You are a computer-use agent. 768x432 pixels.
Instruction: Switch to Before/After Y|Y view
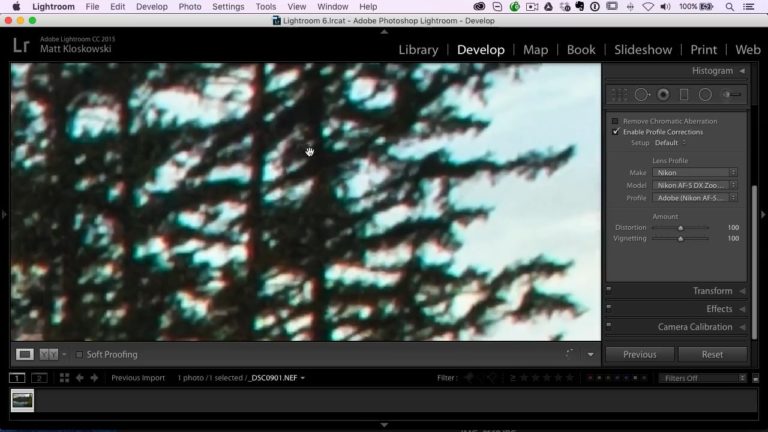coord(48,354)
